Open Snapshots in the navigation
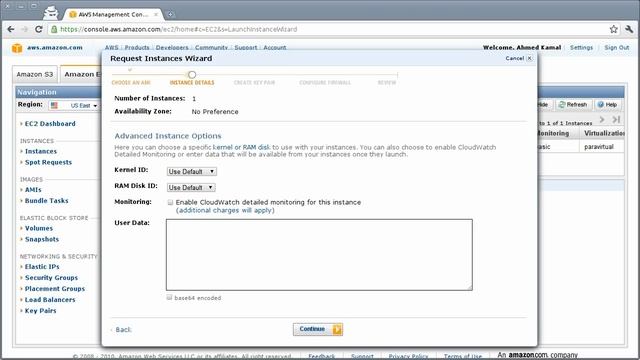 (42, 240)
